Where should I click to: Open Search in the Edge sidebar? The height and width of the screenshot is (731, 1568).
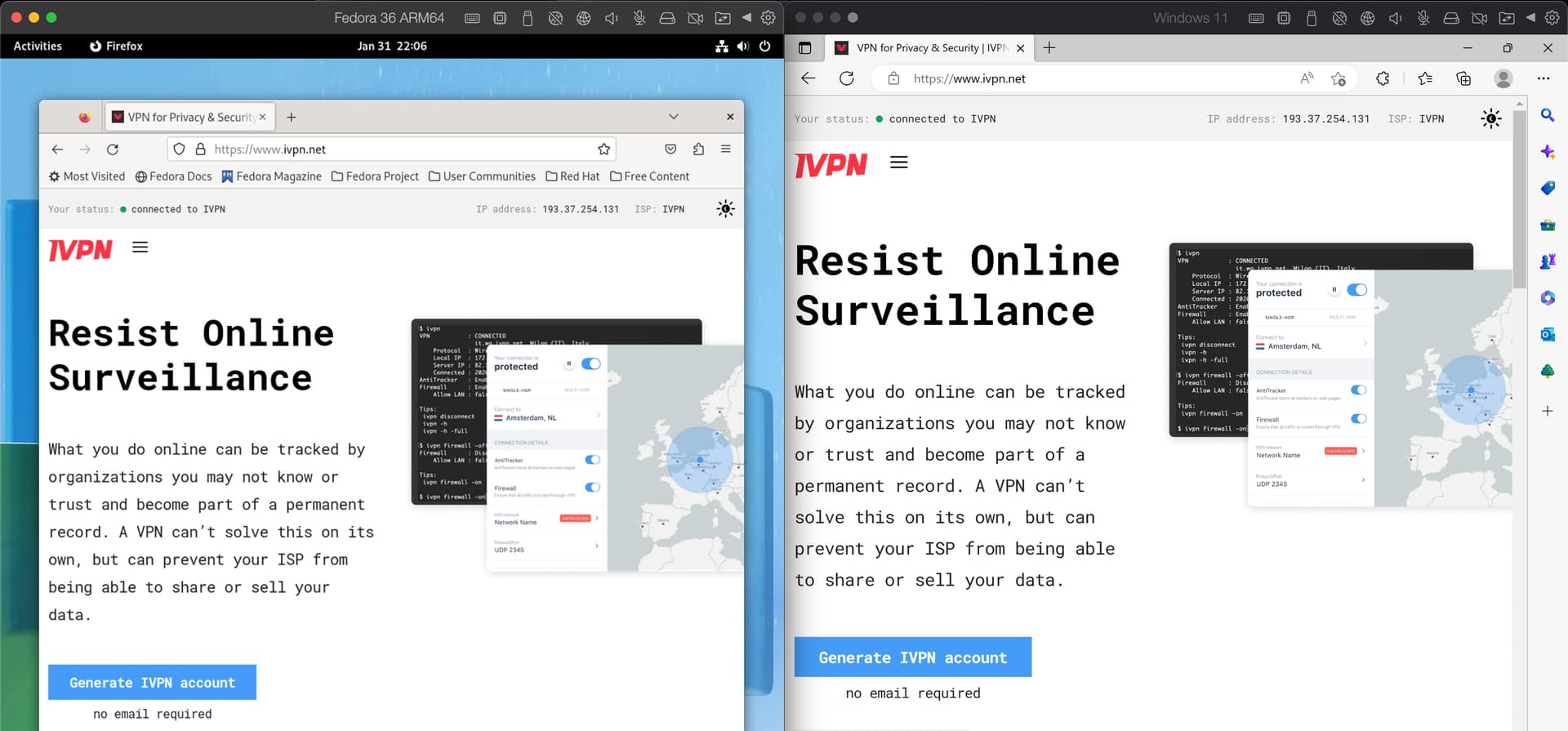[1548, 115]
